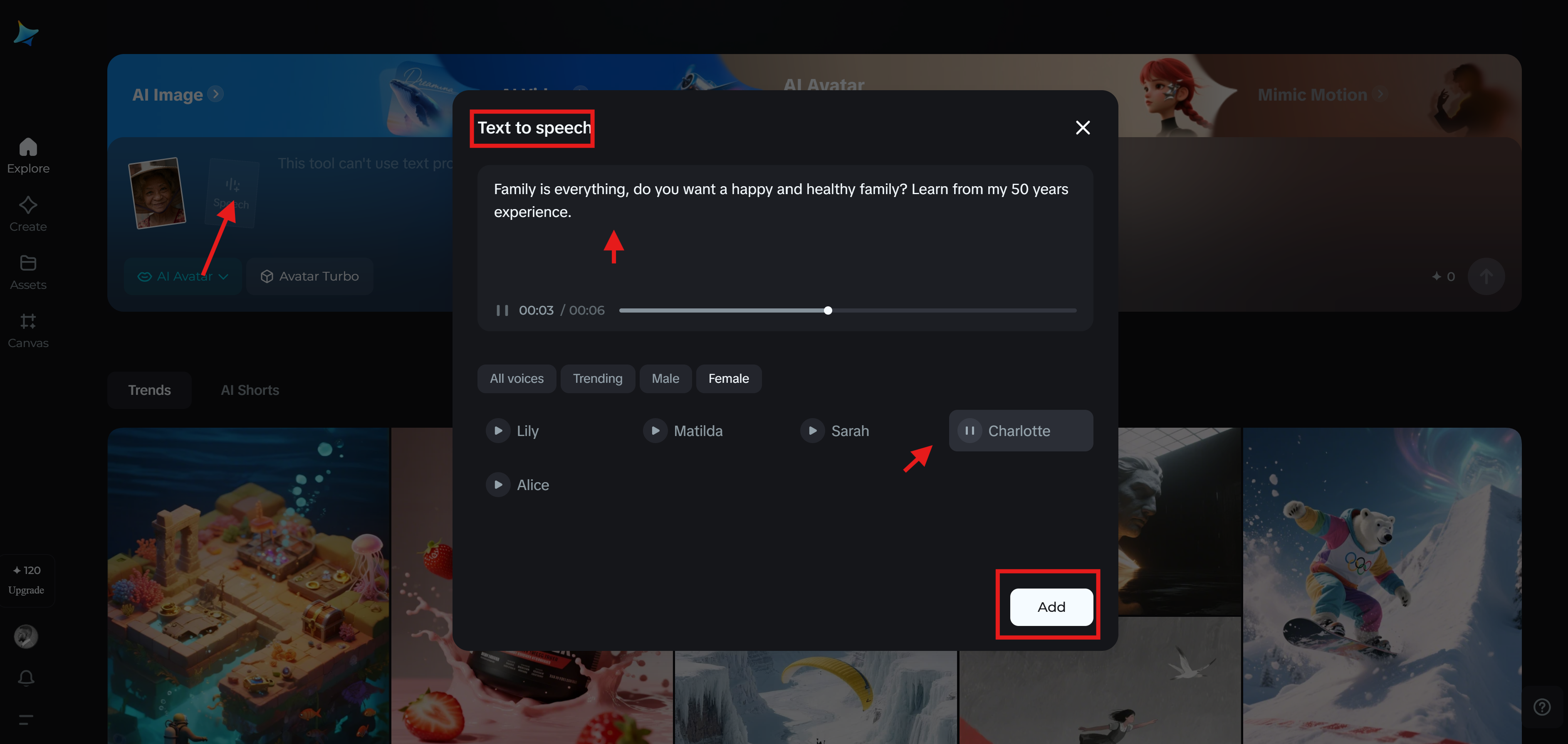Switch to AI Shorts tab
1568x744 pixels.
point(250,390)
